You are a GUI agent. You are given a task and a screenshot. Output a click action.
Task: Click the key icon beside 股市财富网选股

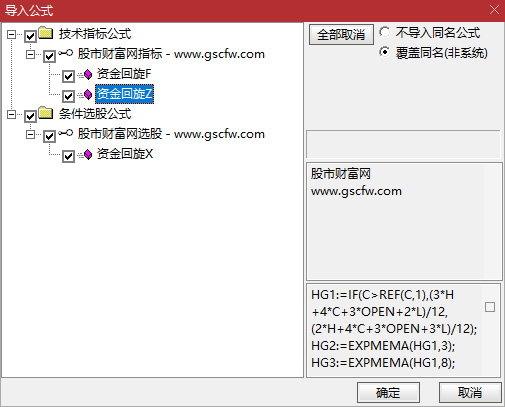[x=65, y=133]
